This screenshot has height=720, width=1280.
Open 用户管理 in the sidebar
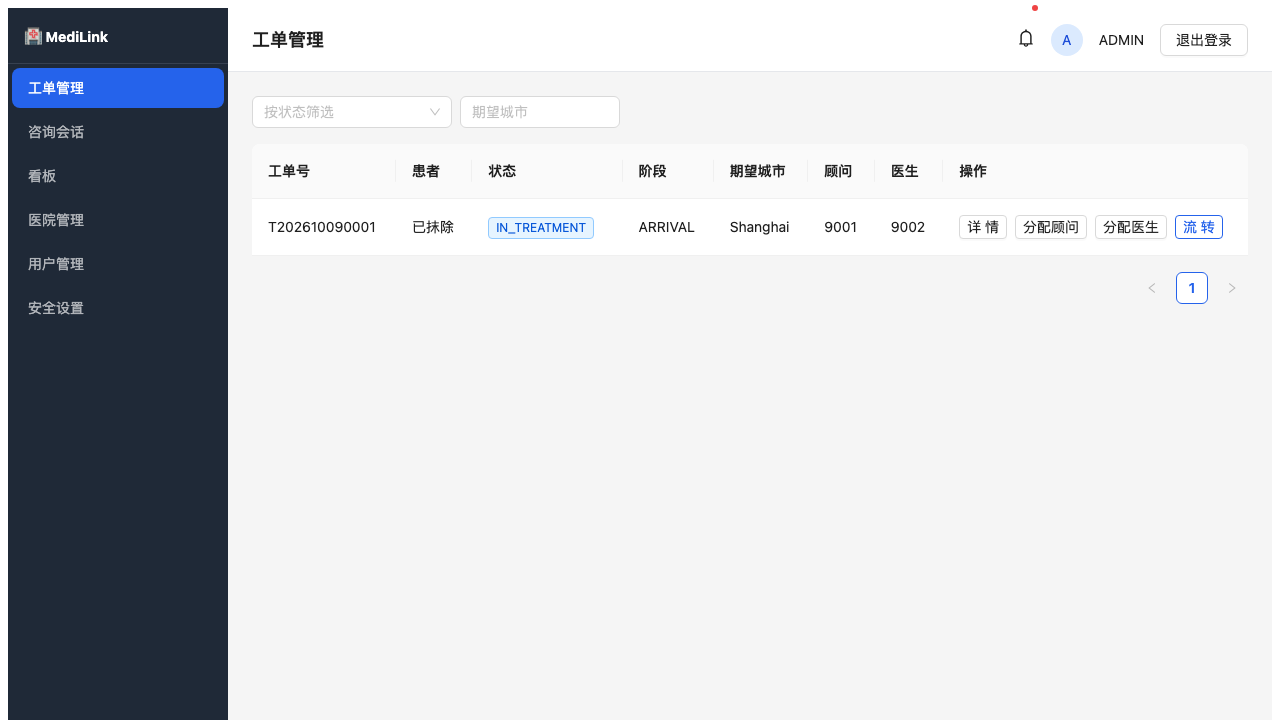pyautogui.click(x=118, y=264)
